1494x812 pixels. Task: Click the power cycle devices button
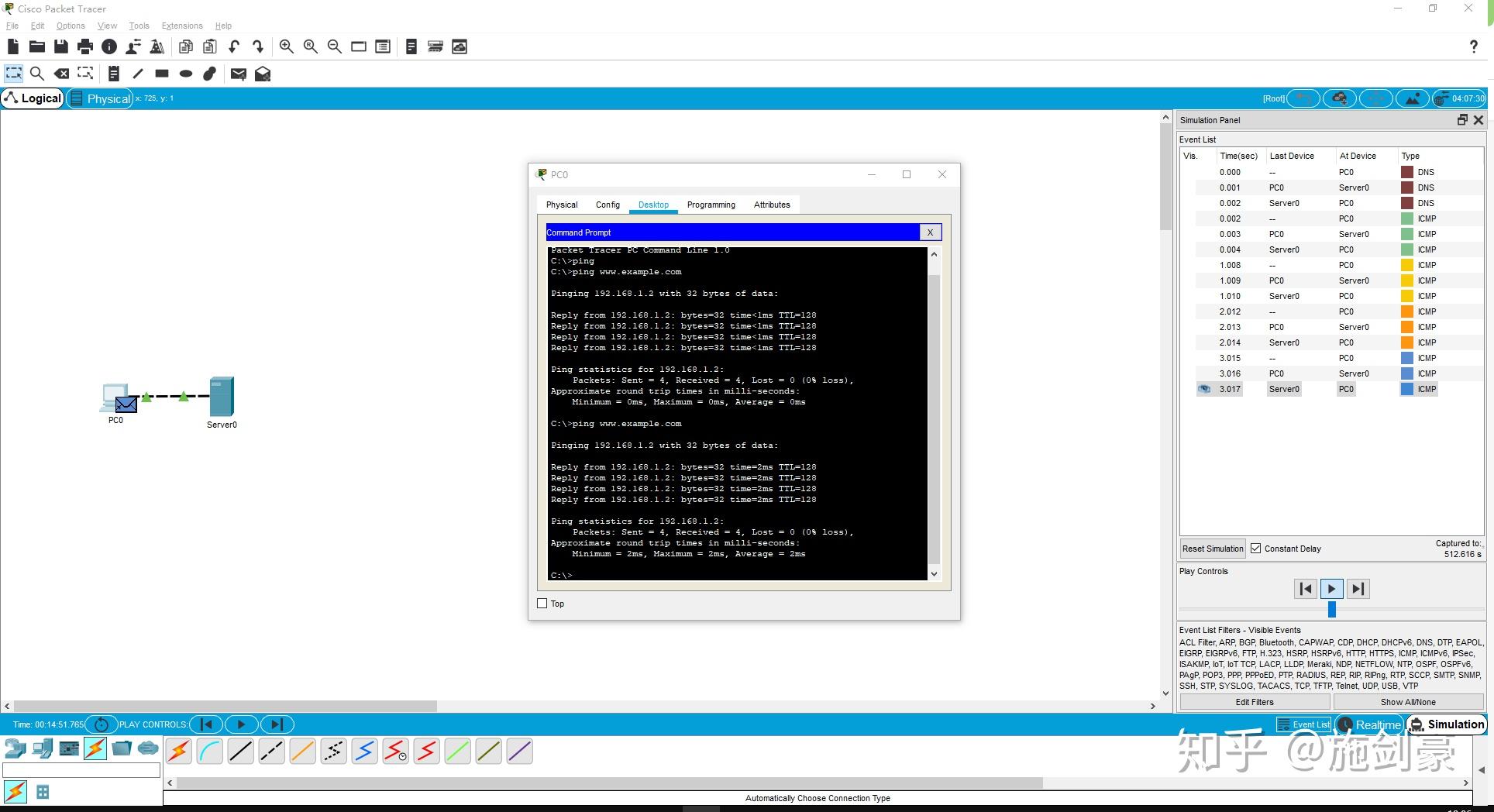pos(101,724)
